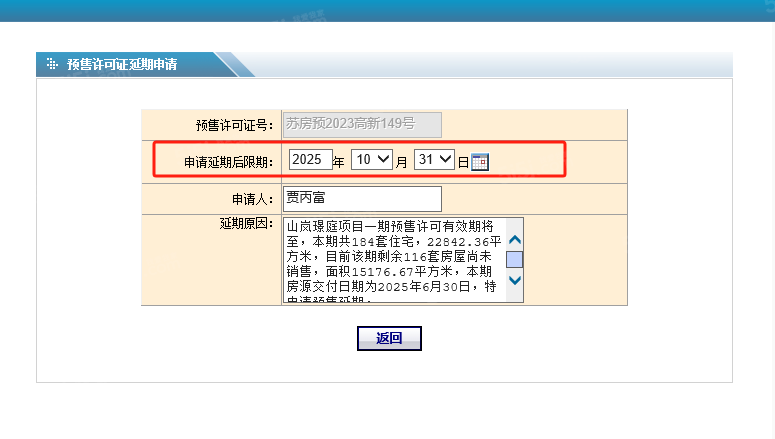Click the scroll down arrow of reason textarea
Screen dimensions: 775x439
pyautogui.click(x=515, y=280)
